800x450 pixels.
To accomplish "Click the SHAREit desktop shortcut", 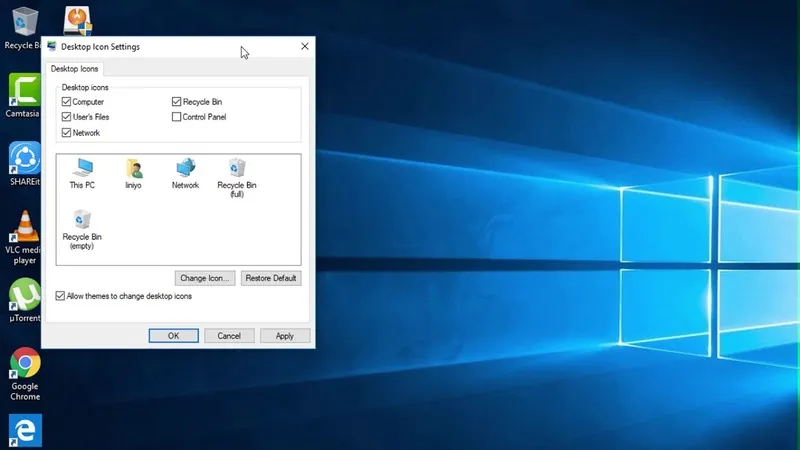I will tap(24, 164).
